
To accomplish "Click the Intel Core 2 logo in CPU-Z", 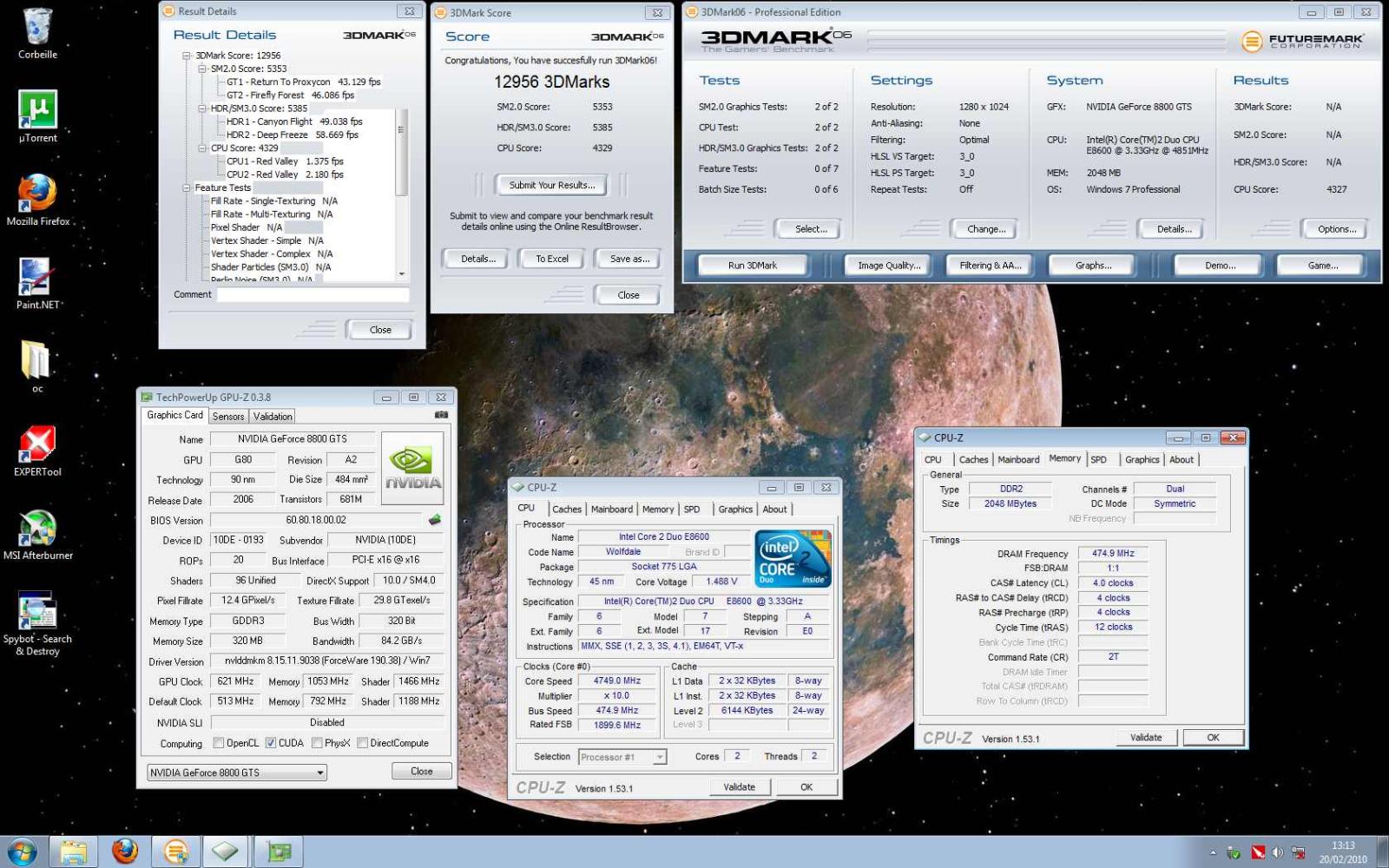I will pyautogui.click(x=793, y=559).
